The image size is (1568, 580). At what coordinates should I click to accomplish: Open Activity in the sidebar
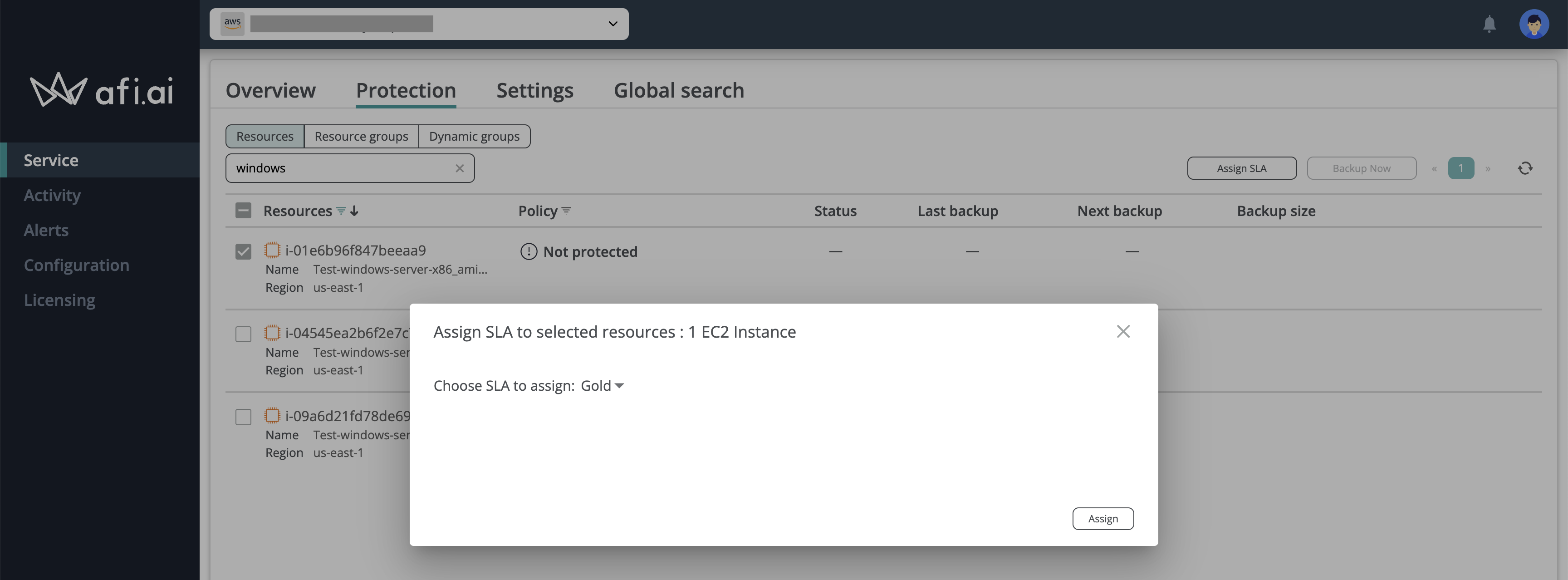coord(52,195)
